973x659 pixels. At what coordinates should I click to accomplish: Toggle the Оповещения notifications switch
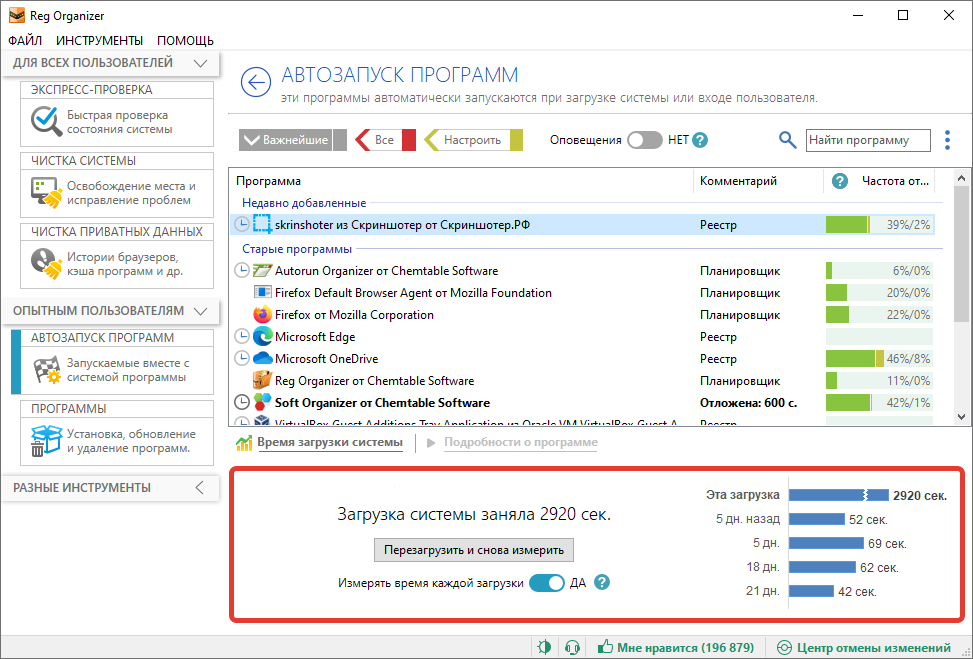[x=644, y=141]
